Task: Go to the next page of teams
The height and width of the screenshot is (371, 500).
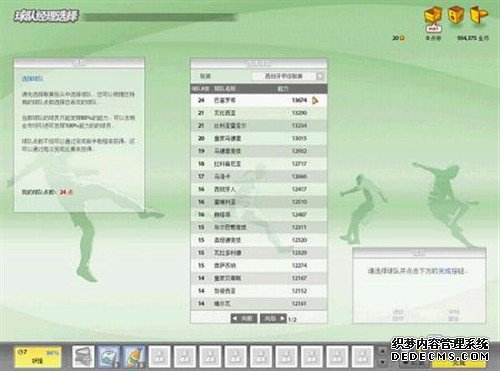Action: pos(273,319)
